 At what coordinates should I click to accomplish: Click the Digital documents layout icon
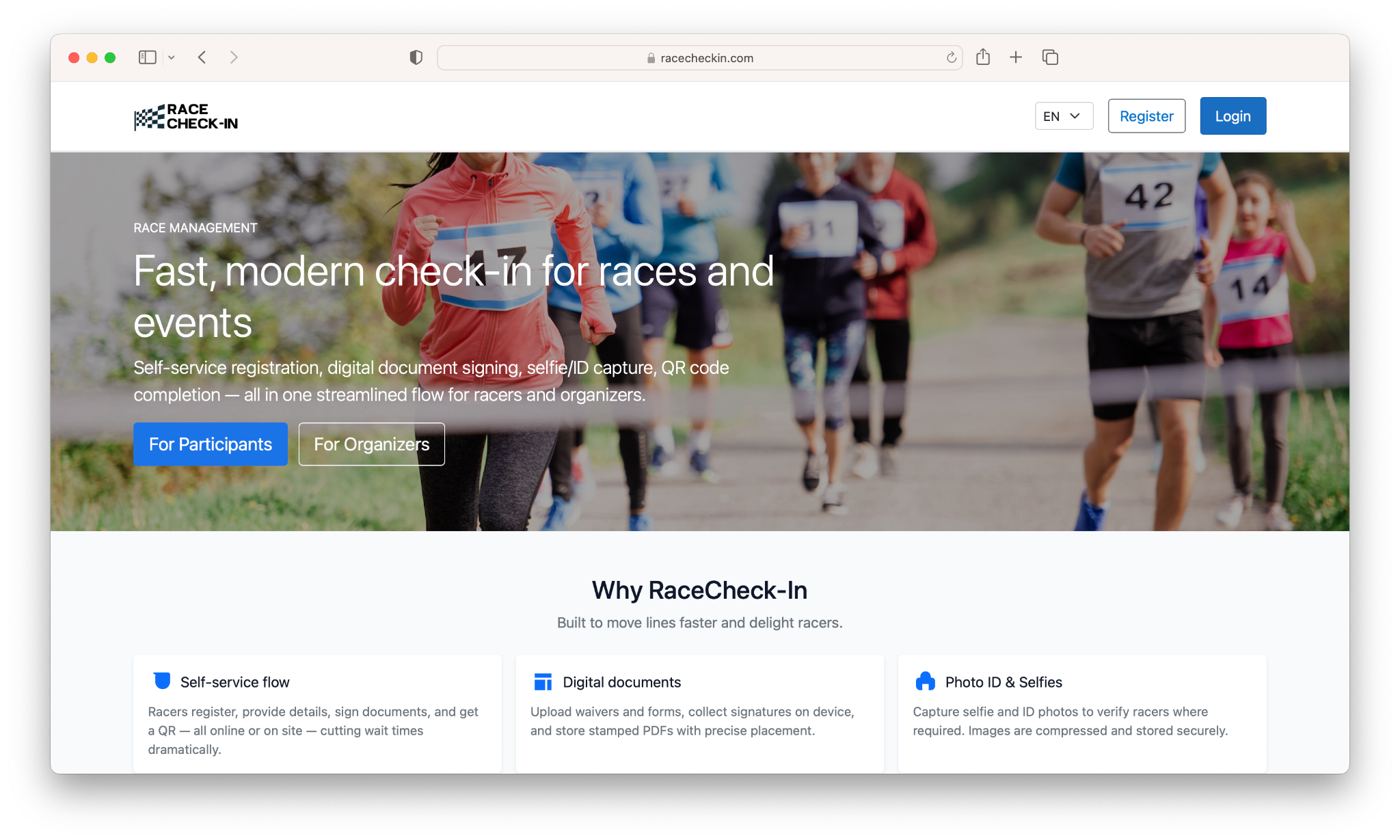tap(543, 681)
